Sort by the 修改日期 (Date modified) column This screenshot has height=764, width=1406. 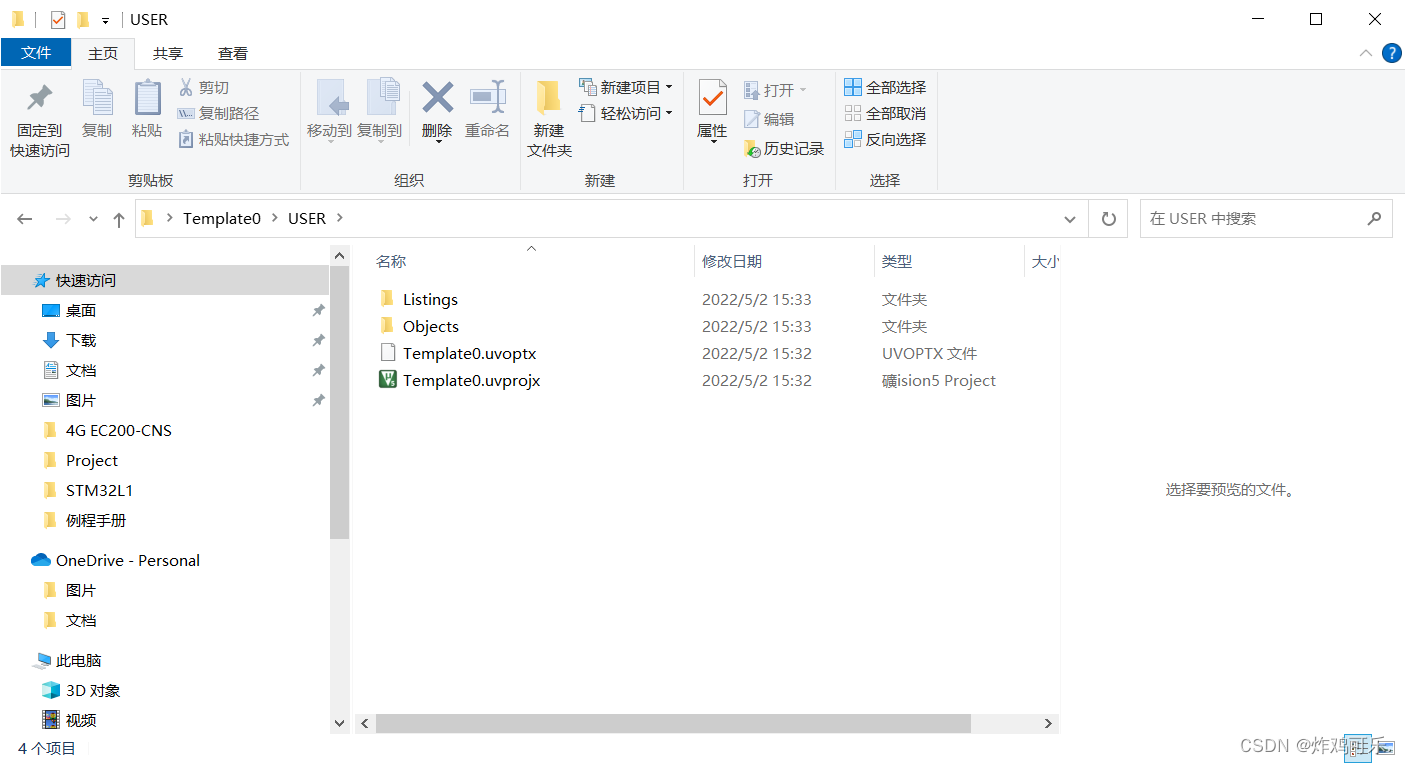[732, 262]
